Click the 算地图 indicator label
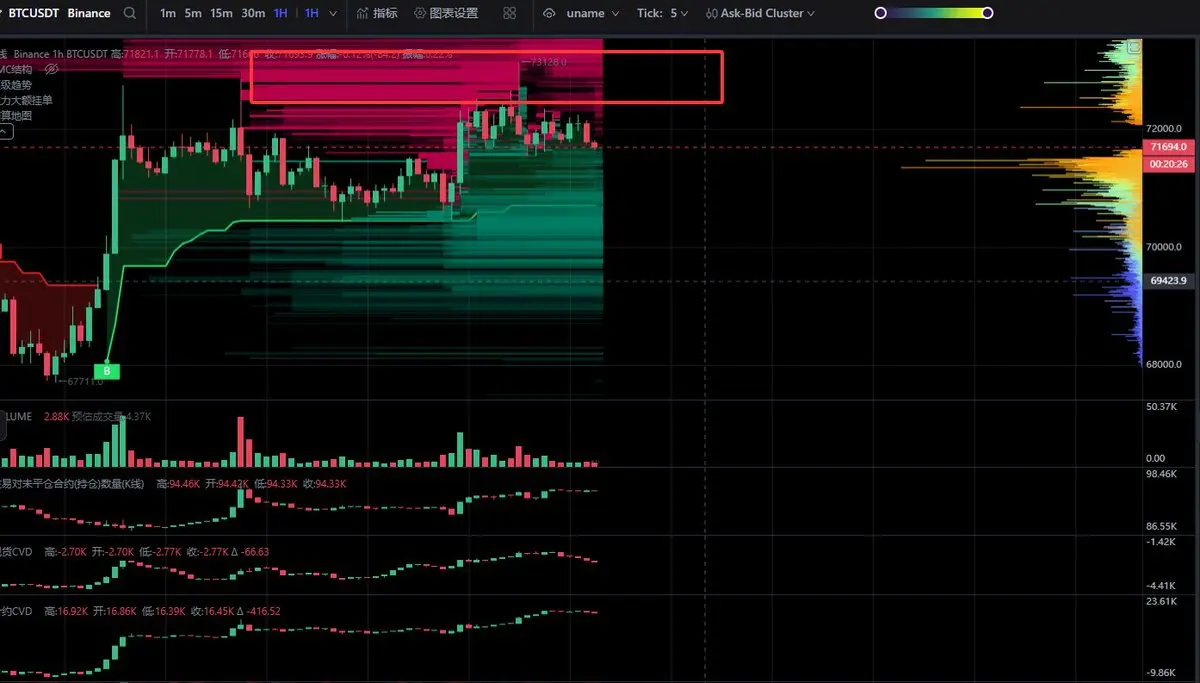Image resolution: width=1200 pixels, height=683 pixels. (16, 116)
